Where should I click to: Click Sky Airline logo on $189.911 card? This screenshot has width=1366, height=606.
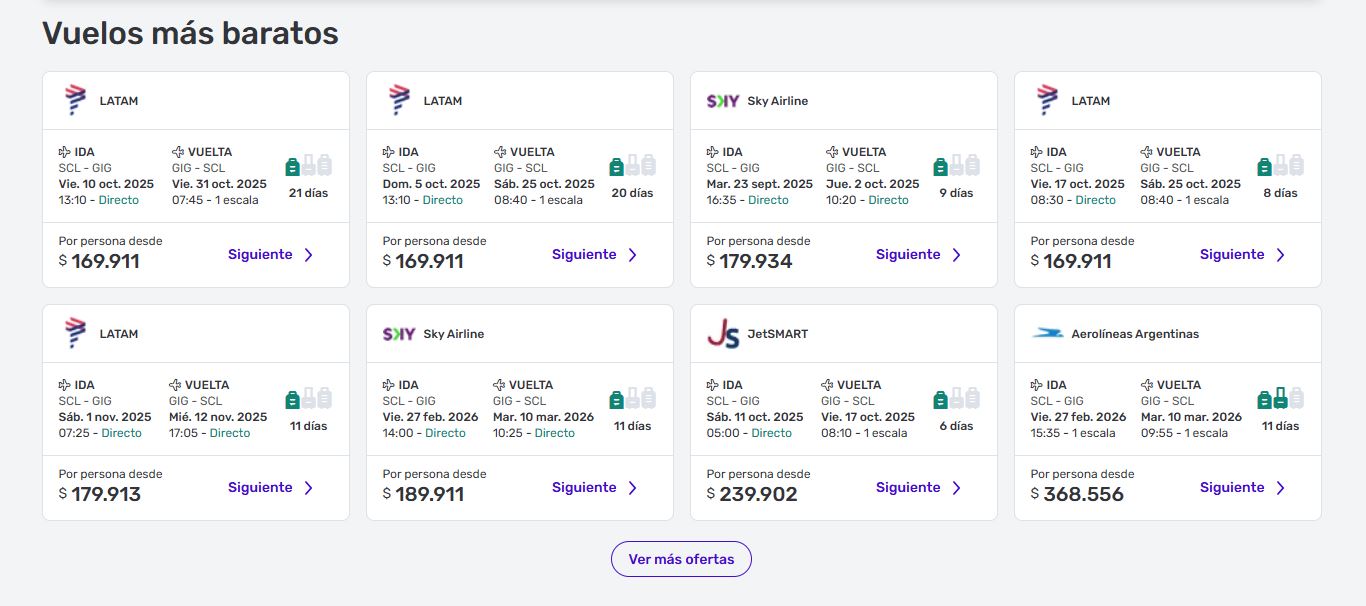pyautogui.click(x=399, y=334)
